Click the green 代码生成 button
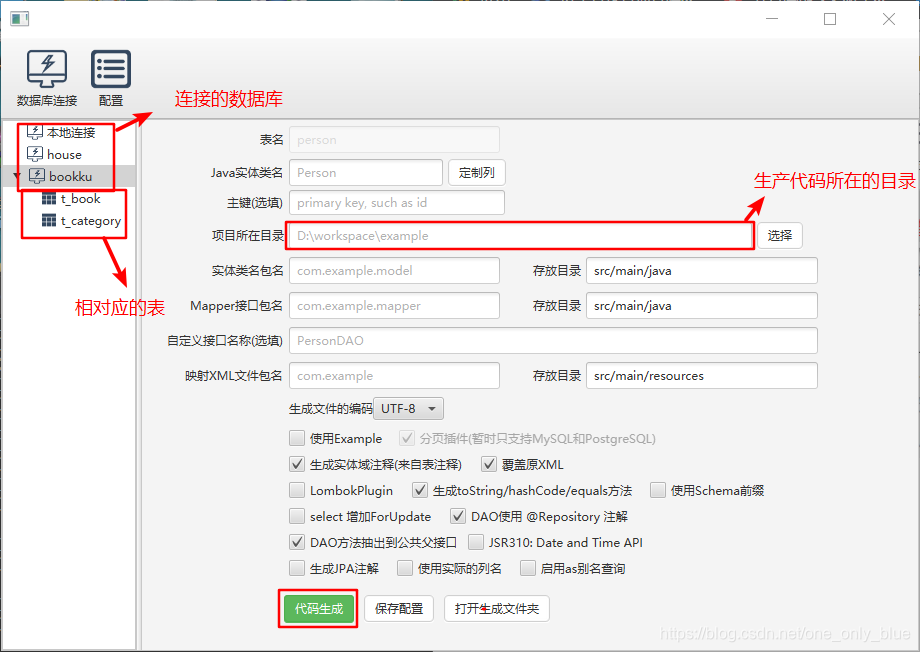The height and width of the screenshot is (652, 920). click(319, 609)
